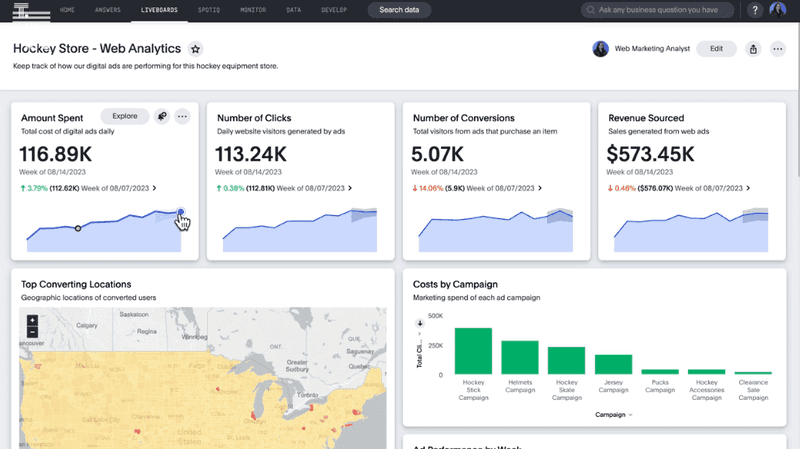This screenshot has height=449, width=800.
Task: Click the Edit button
Action: pos(716,49)
